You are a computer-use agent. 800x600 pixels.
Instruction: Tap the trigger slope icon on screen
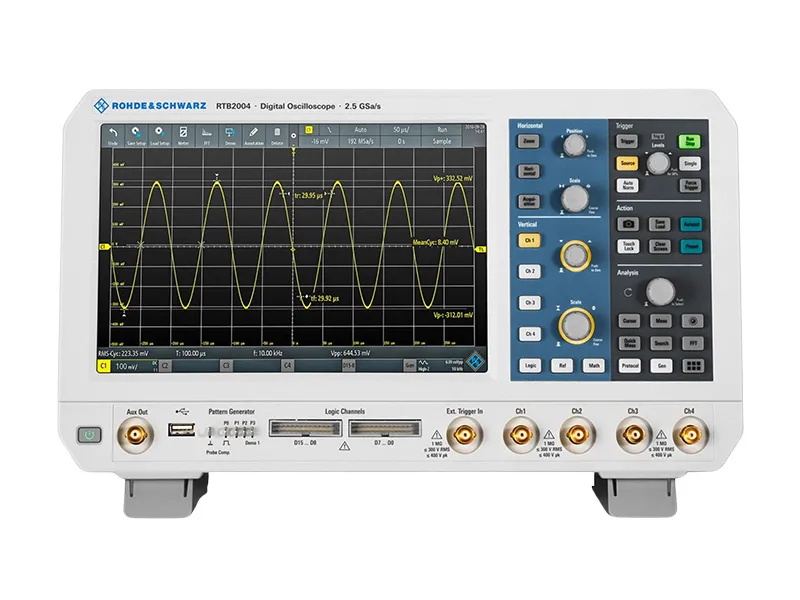(x=329, y=130)
